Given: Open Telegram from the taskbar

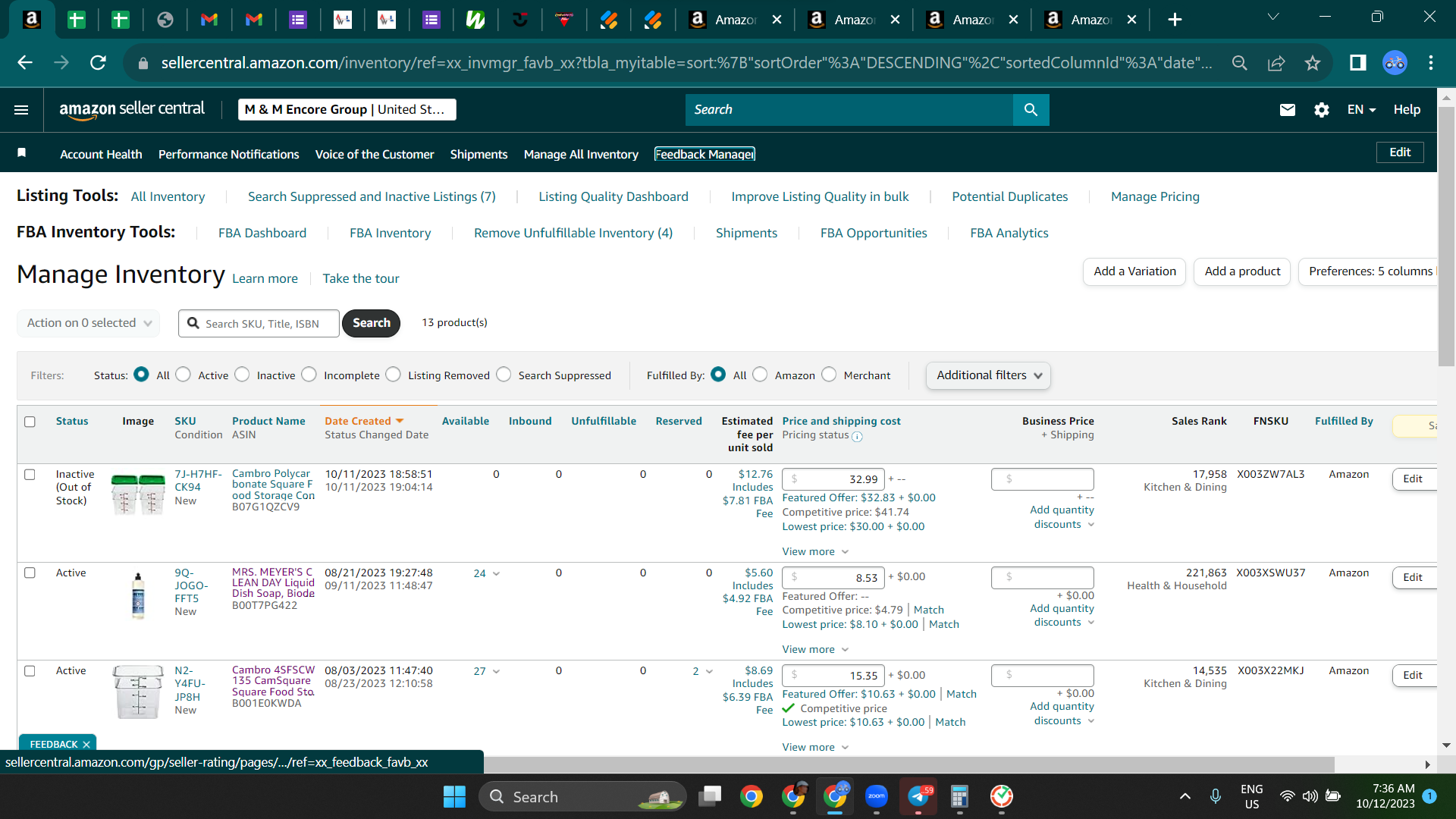Looking at the screenshot, I should pos(918,796).
